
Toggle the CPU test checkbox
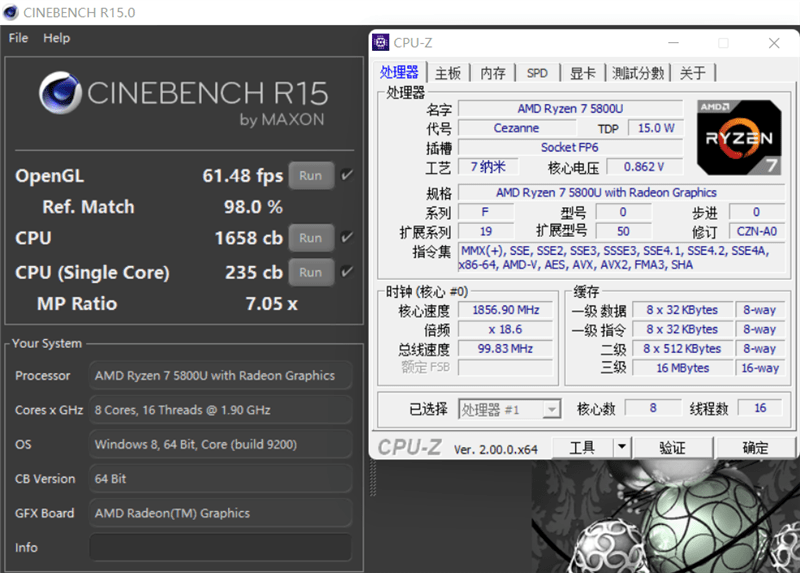347,237
